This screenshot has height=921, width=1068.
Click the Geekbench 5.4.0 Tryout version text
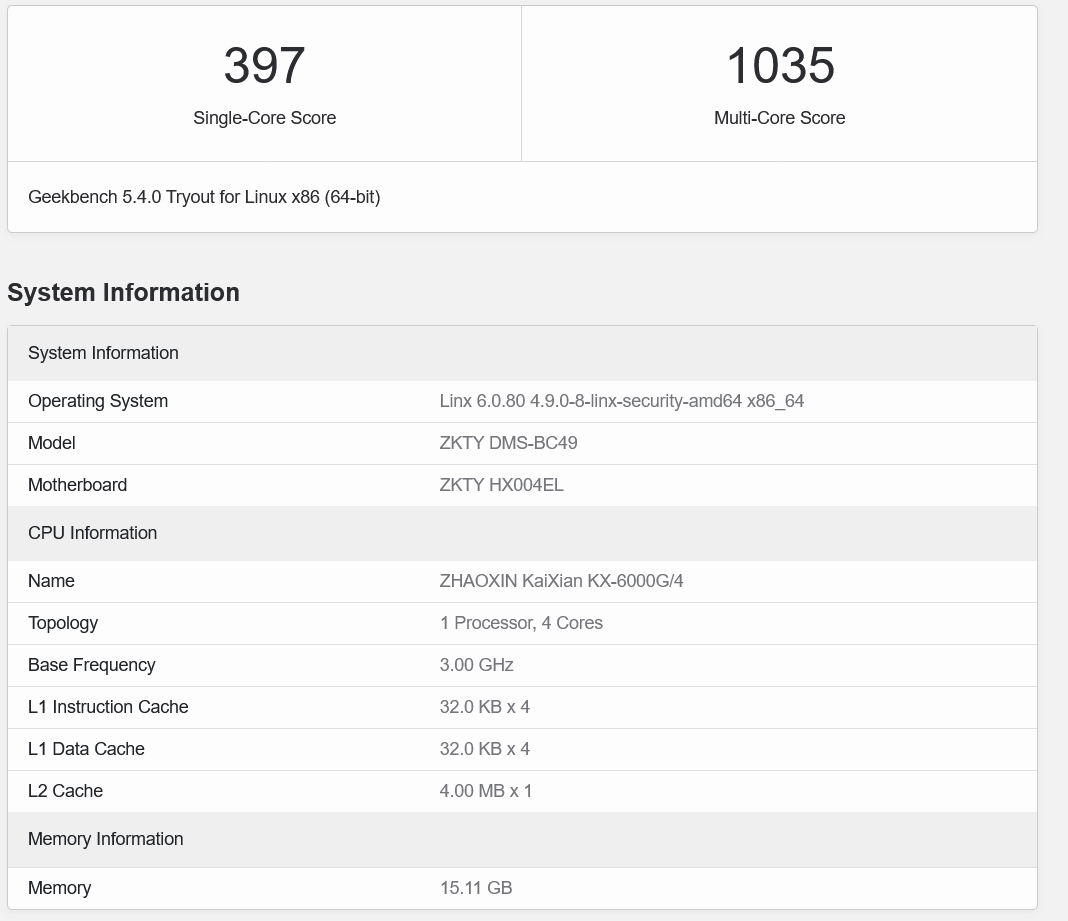204,197
